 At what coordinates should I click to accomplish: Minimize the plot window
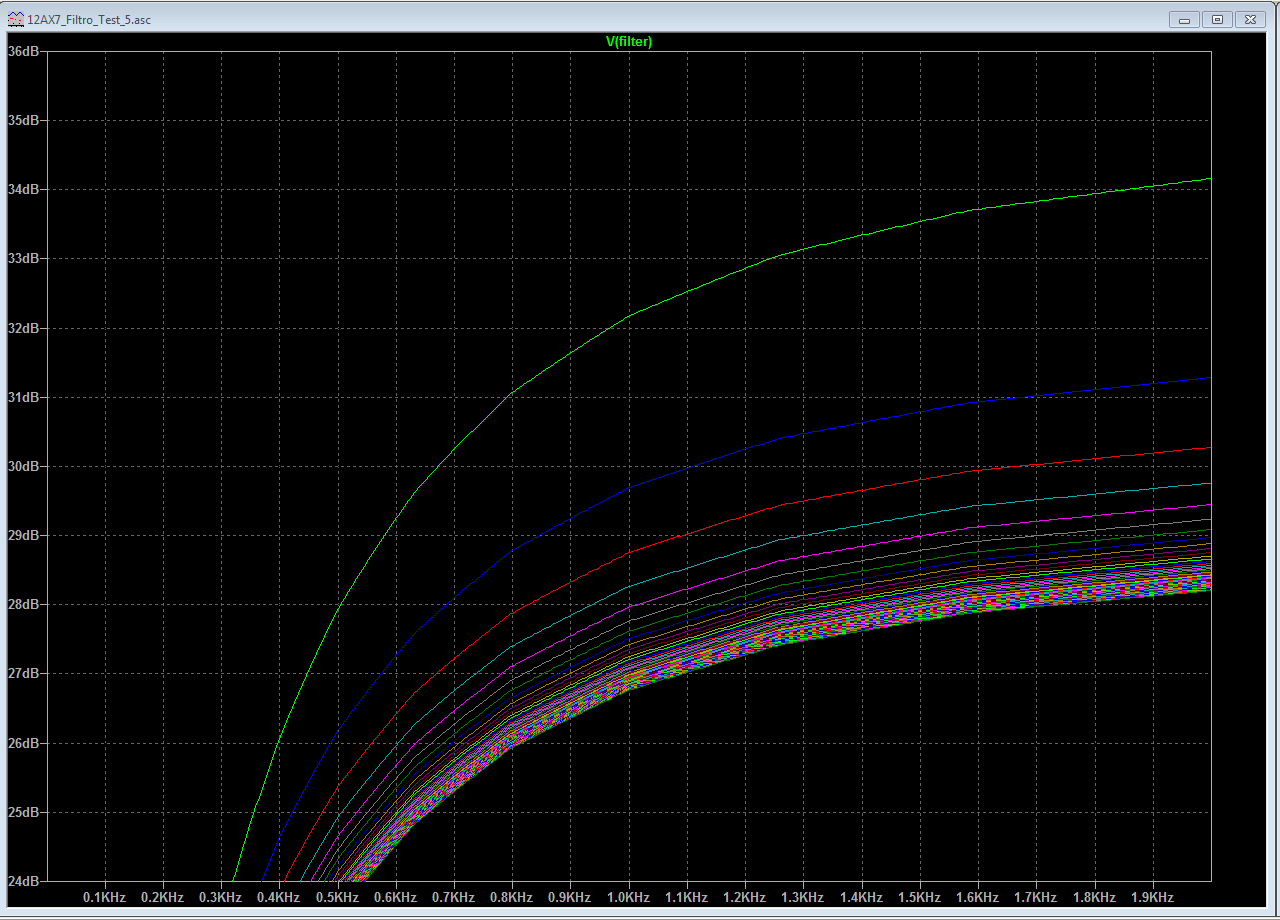(1184, 19)
